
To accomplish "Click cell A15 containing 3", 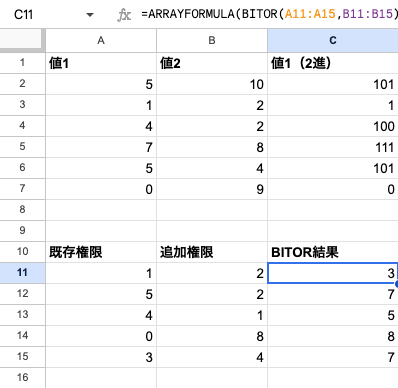I will pyautogui.click(x=101, y=357).
